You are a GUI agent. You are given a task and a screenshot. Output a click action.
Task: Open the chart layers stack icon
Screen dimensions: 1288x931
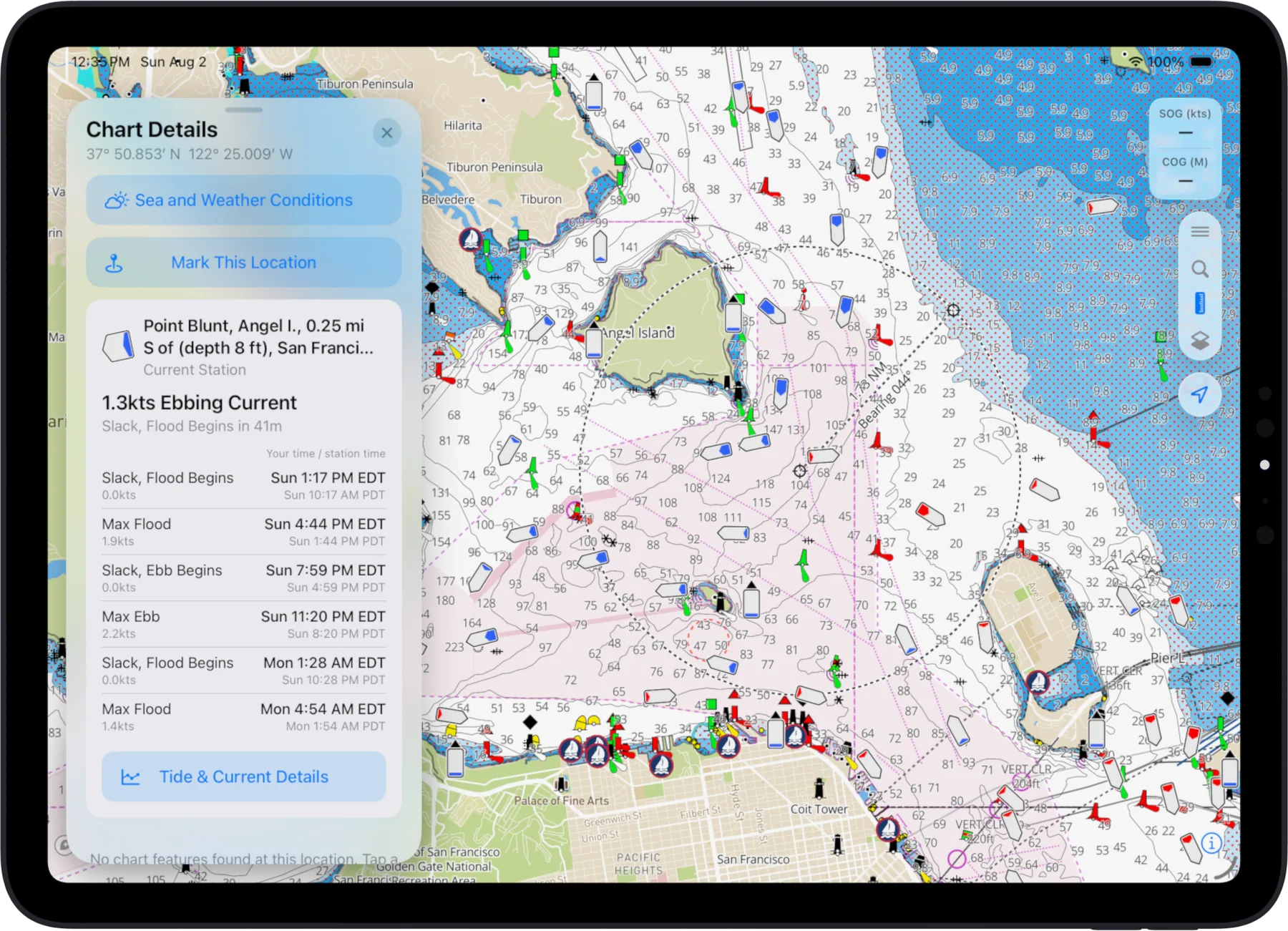[x=1200, y=341]
